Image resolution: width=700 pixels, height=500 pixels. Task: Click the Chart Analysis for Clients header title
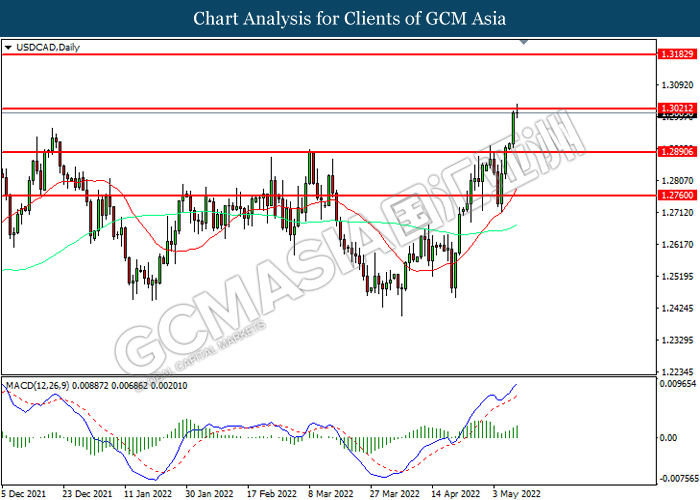350,19
